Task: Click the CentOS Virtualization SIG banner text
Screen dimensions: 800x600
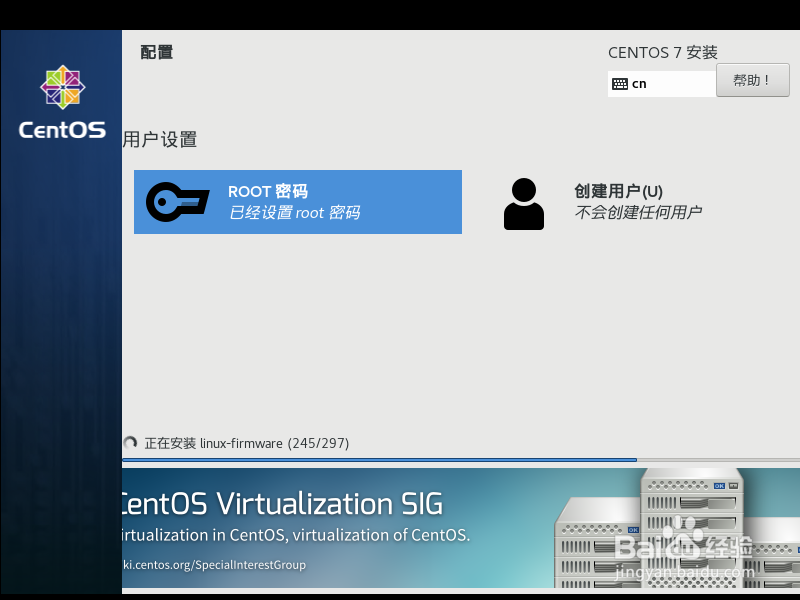Action: coord(280,504)
